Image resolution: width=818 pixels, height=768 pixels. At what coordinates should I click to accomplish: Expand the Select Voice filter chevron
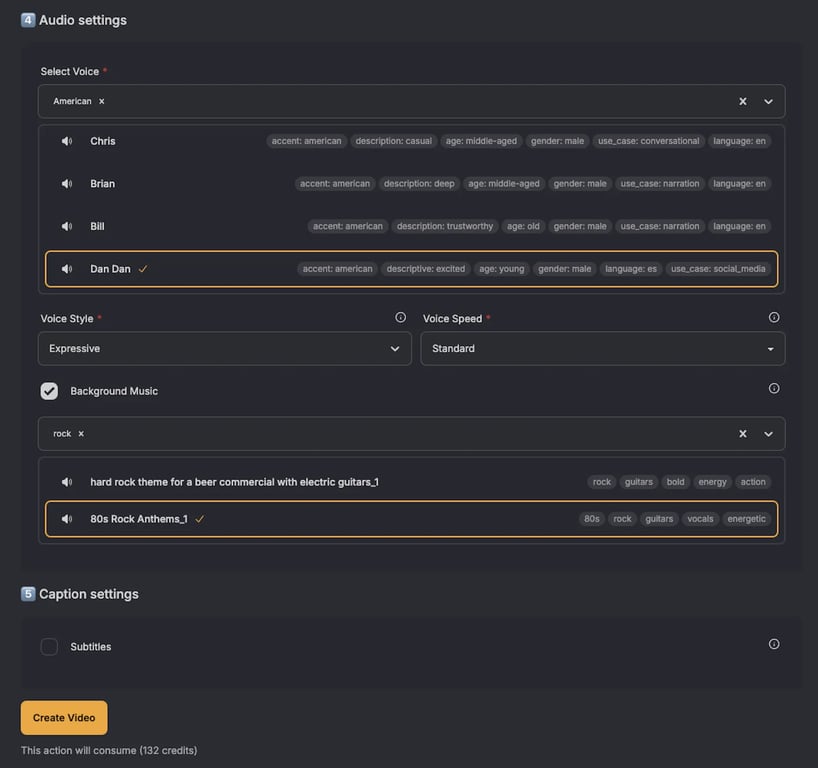[x=768, y=102]
